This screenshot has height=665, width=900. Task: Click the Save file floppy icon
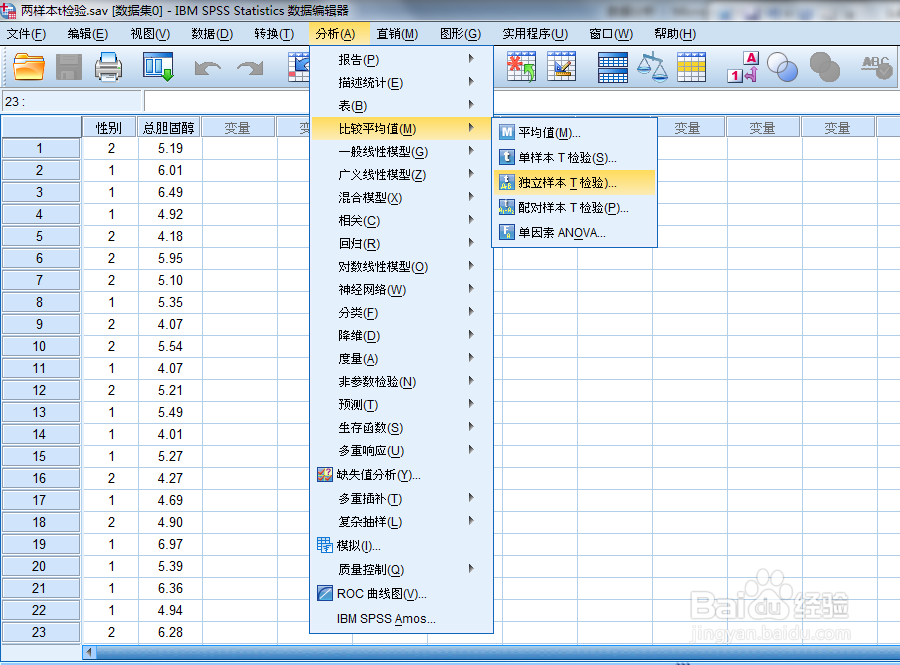[69, 67]
